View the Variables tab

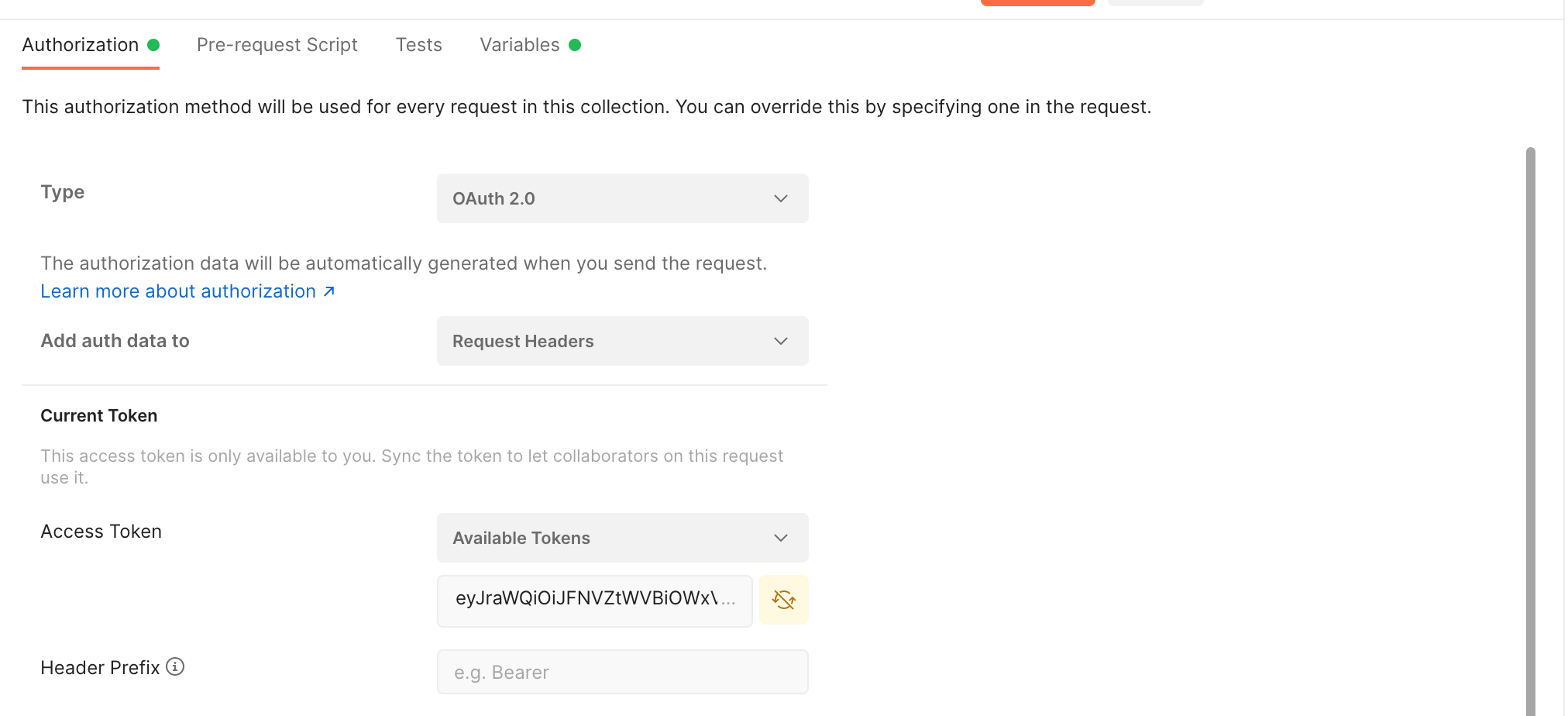click(519, 45)
